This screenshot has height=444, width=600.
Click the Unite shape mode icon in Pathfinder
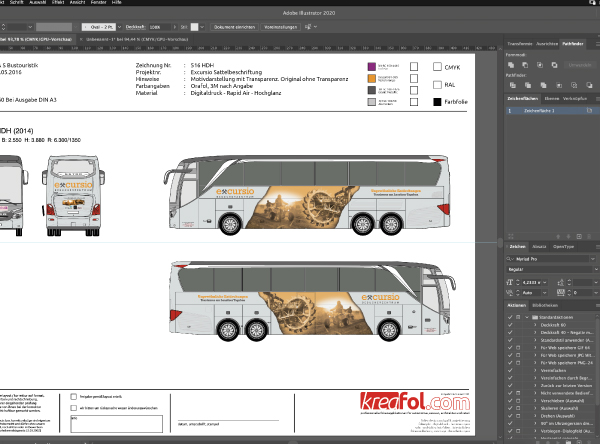point(511,64)
